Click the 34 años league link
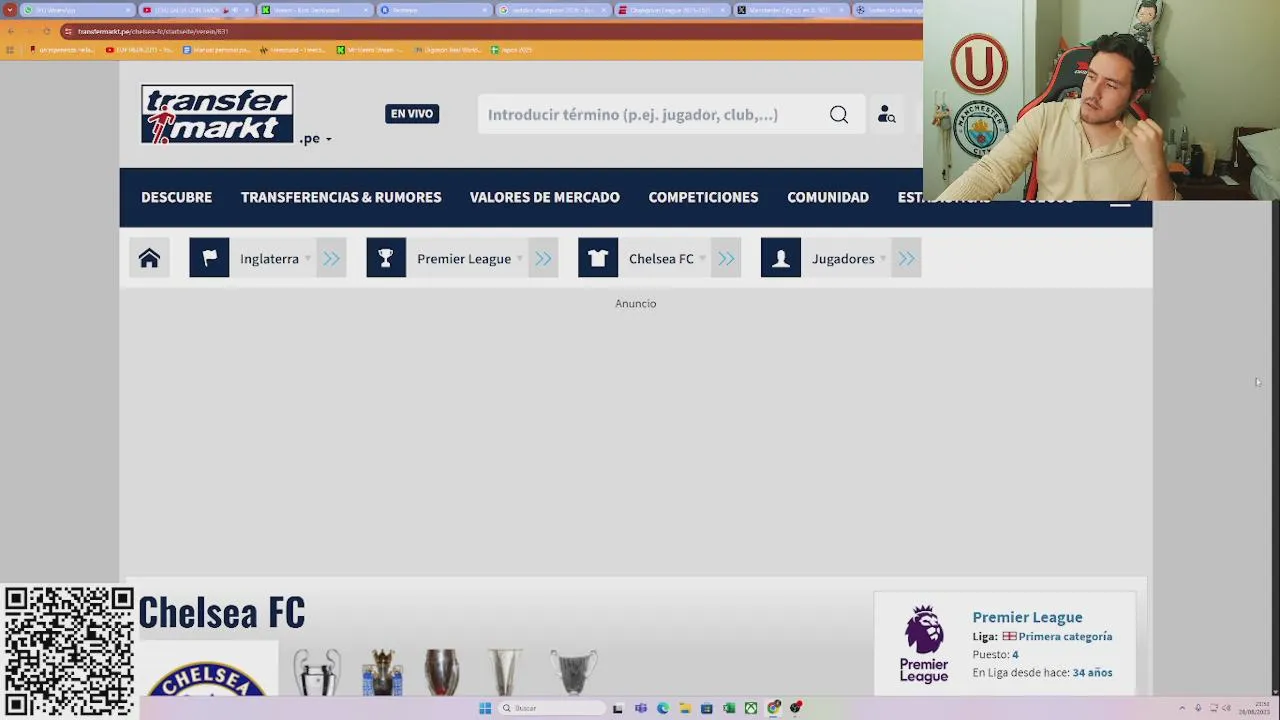The image size is (1280, 720). click(x=1092, y=672)
